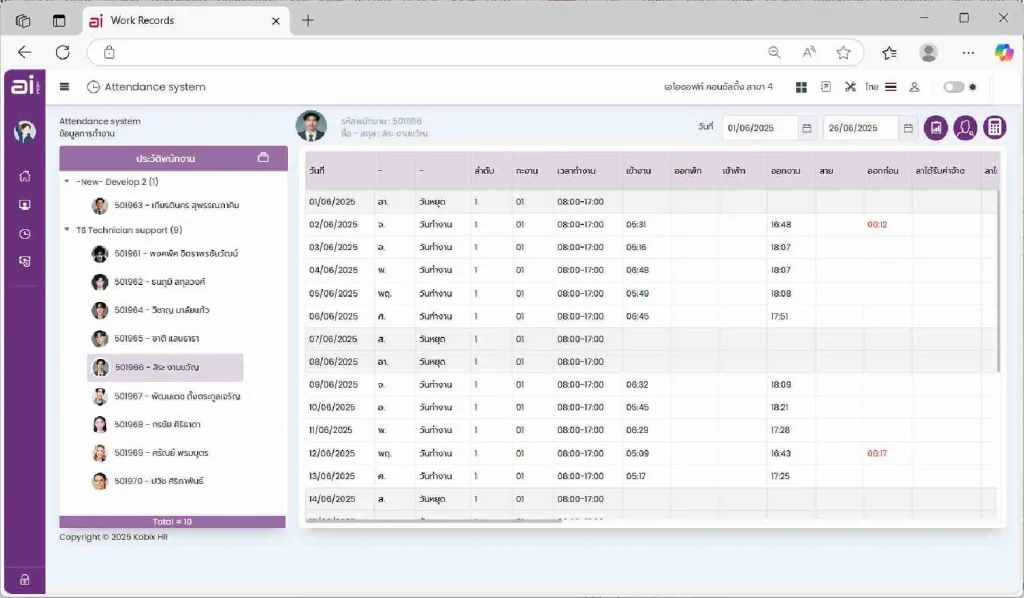Click the lock icon at sidebar bottom
This screenshot has height=598, width=1024.
click(24, 579)
